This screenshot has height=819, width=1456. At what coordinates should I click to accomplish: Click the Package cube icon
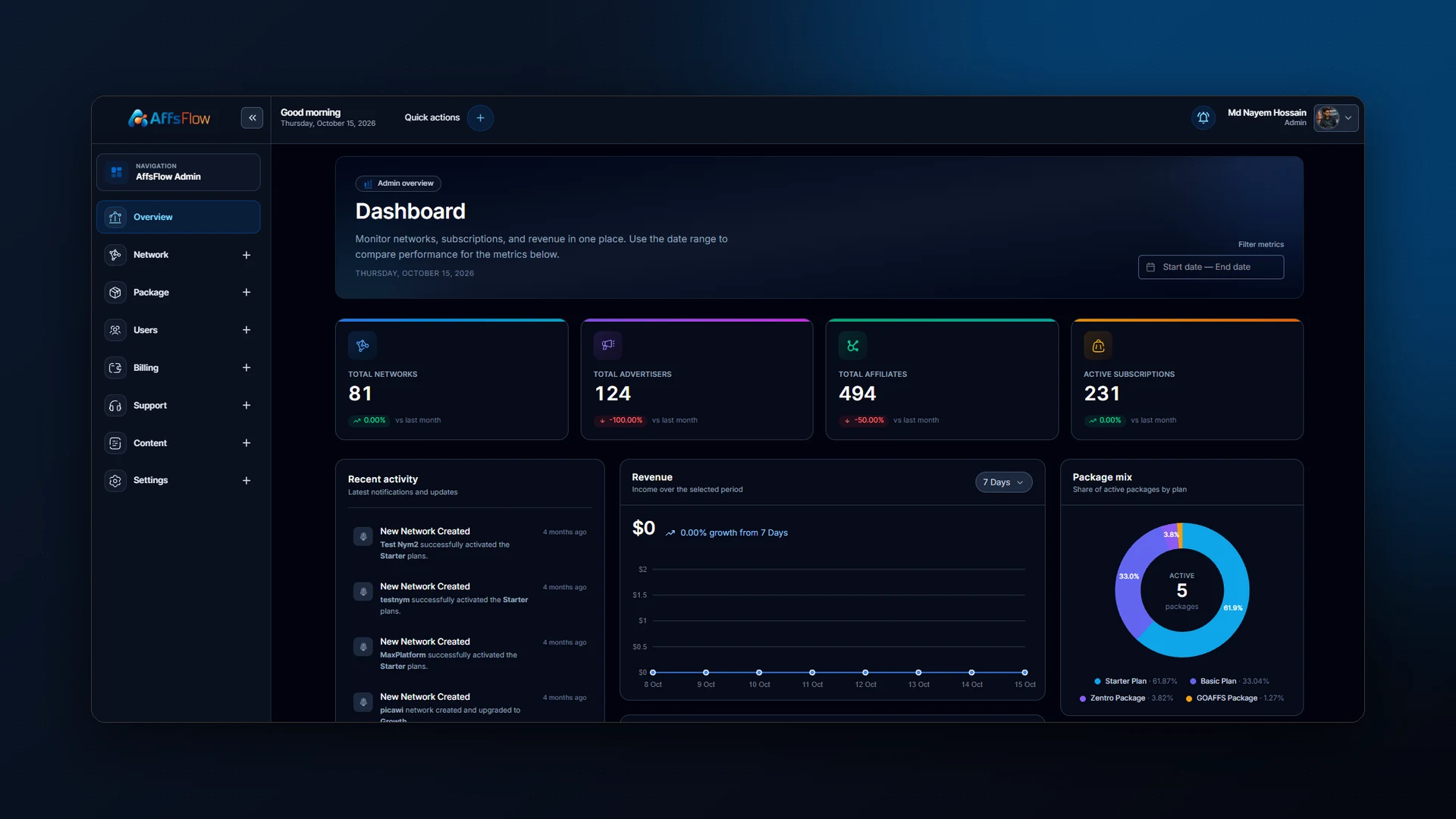coord(115,292)
